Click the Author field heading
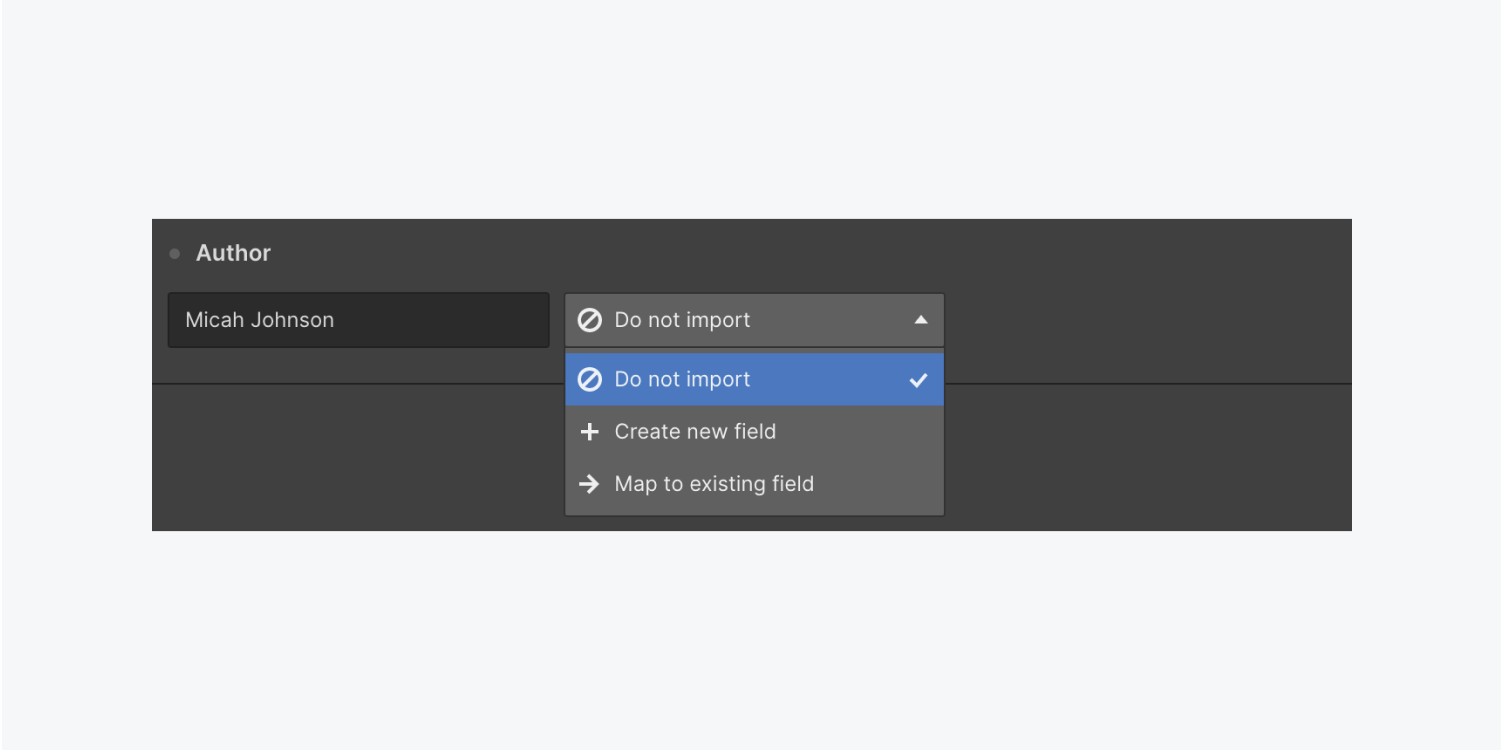The height and width of the screenshot is (751, 1501). click(233, 253)
